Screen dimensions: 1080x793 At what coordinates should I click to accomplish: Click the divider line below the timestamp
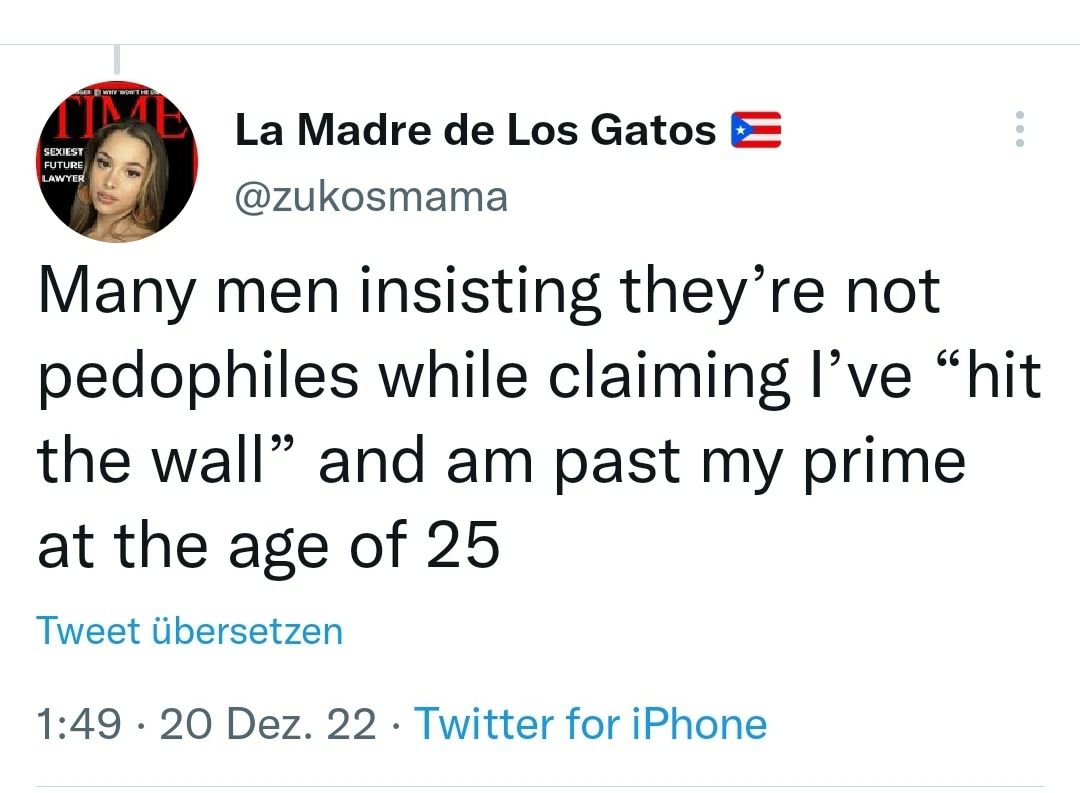pos(540,785)
